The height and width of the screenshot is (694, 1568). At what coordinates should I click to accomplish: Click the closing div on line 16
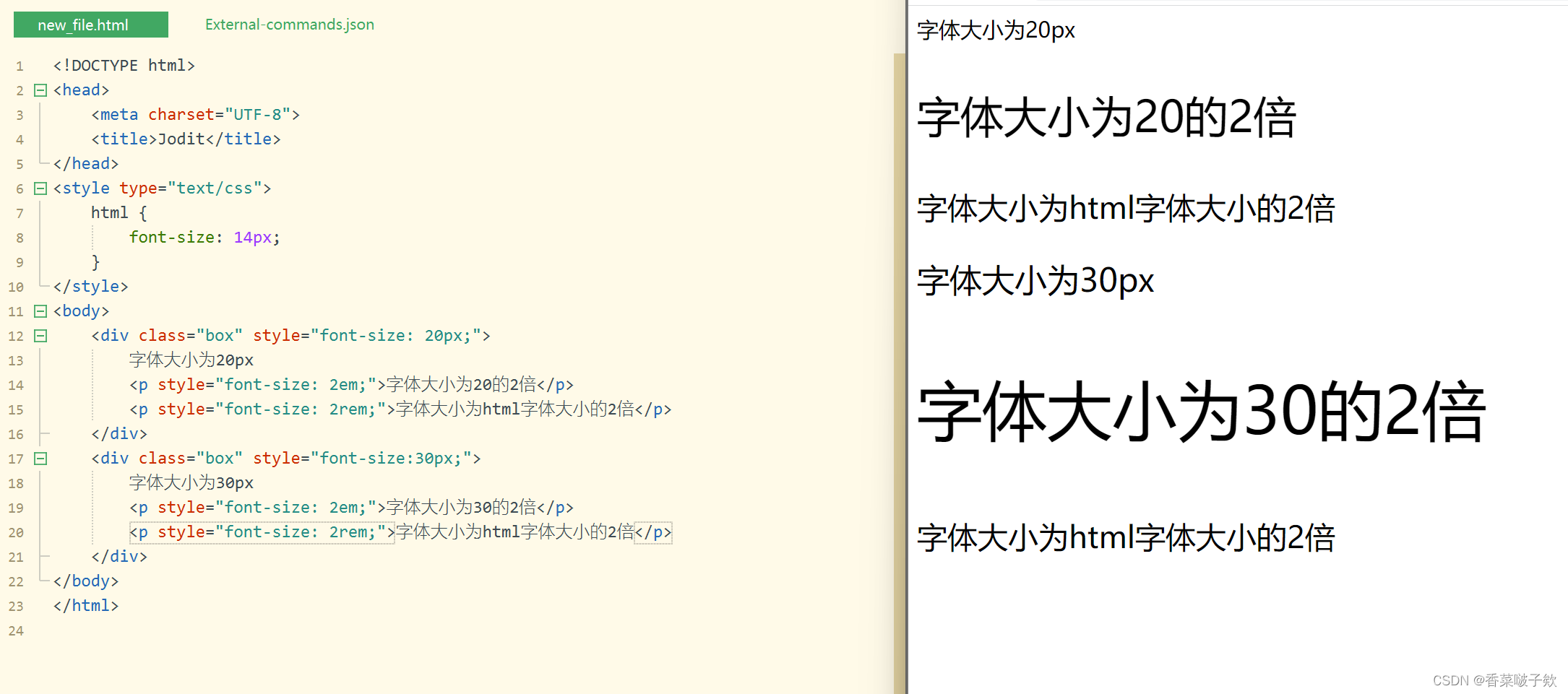[119, 434]
